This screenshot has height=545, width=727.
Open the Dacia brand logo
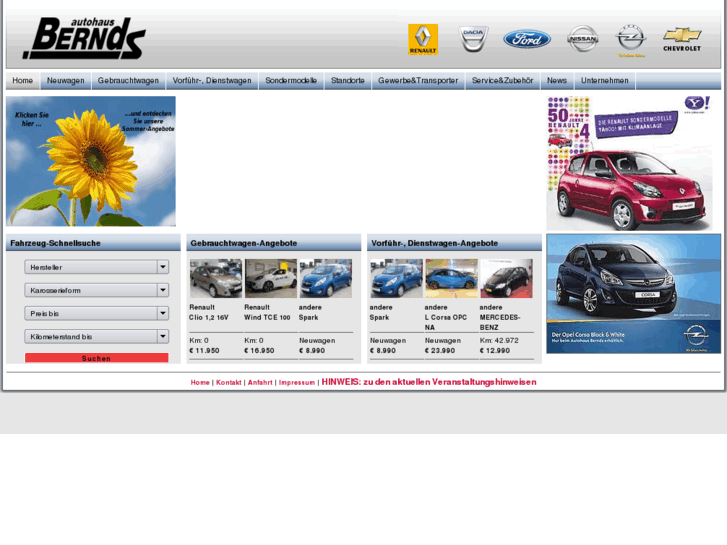[473, 39]
